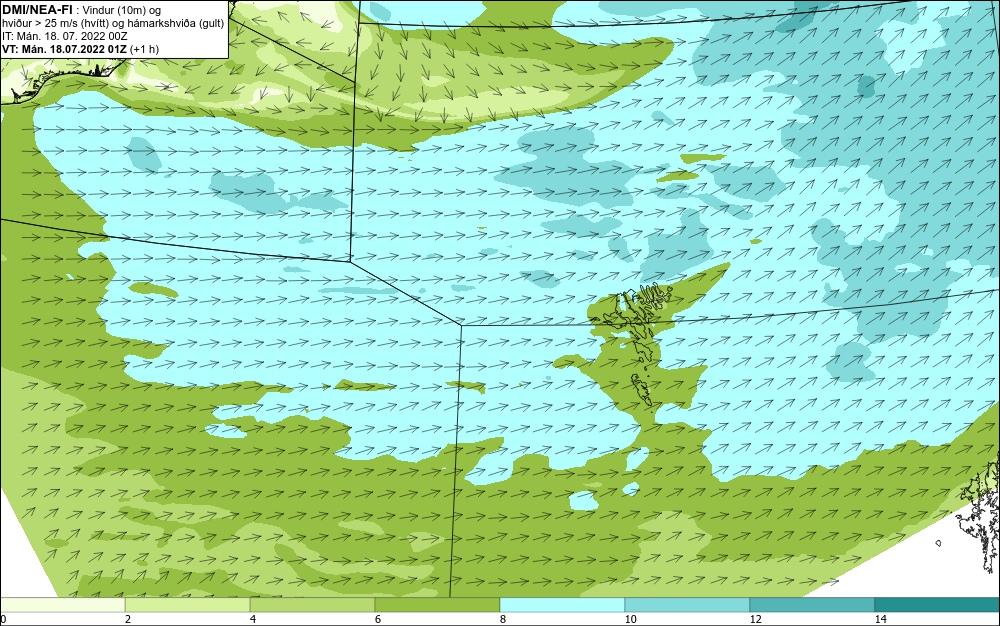Click the "DMI/NEA-FI" title text
This screenshot has height=626, width=1000.
coord(37,10)
